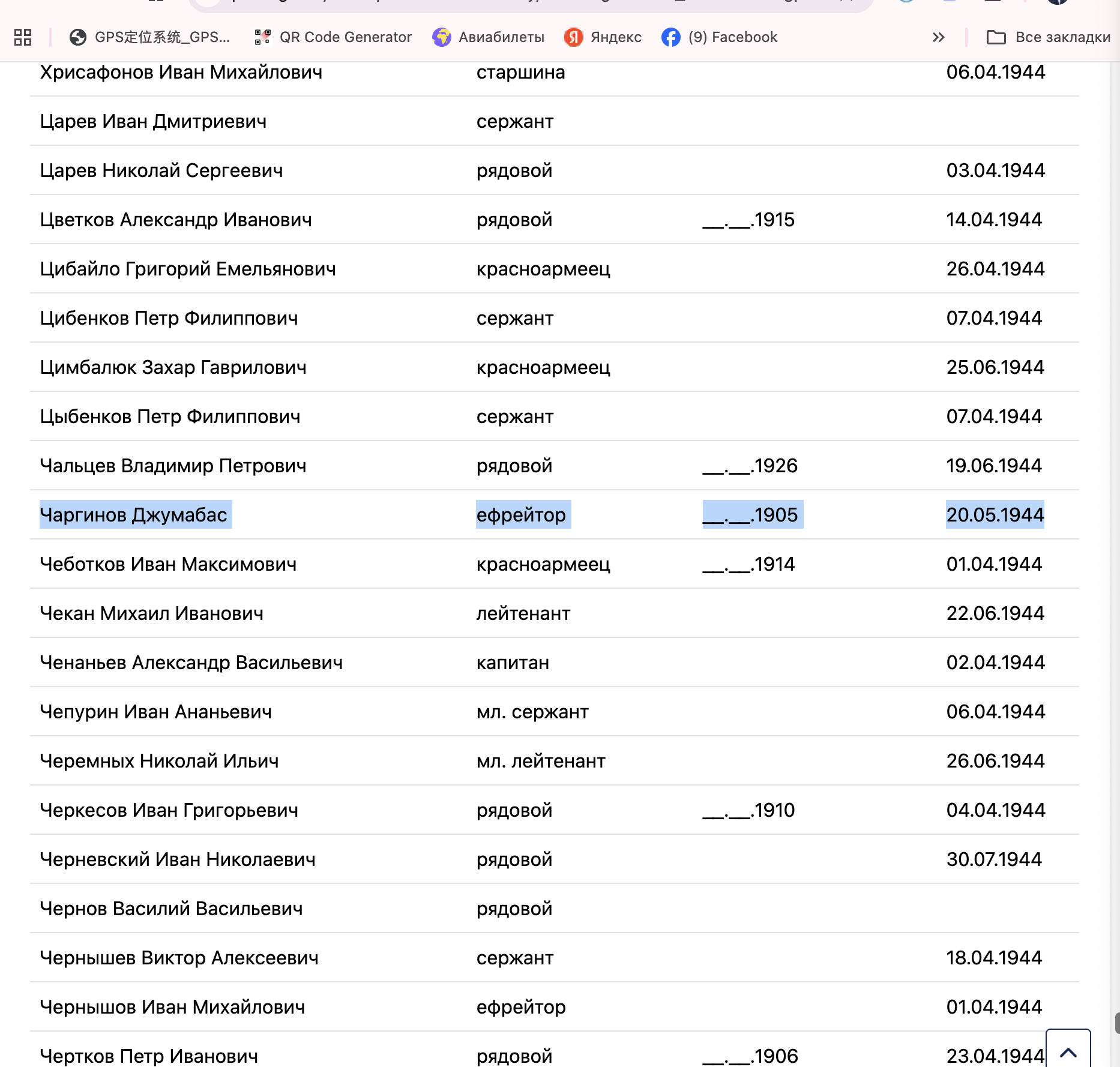Viewport: 1120px width, 1067px height.
Task: Open the Яндекс bookmark
Action: click(x=603, y=37)
